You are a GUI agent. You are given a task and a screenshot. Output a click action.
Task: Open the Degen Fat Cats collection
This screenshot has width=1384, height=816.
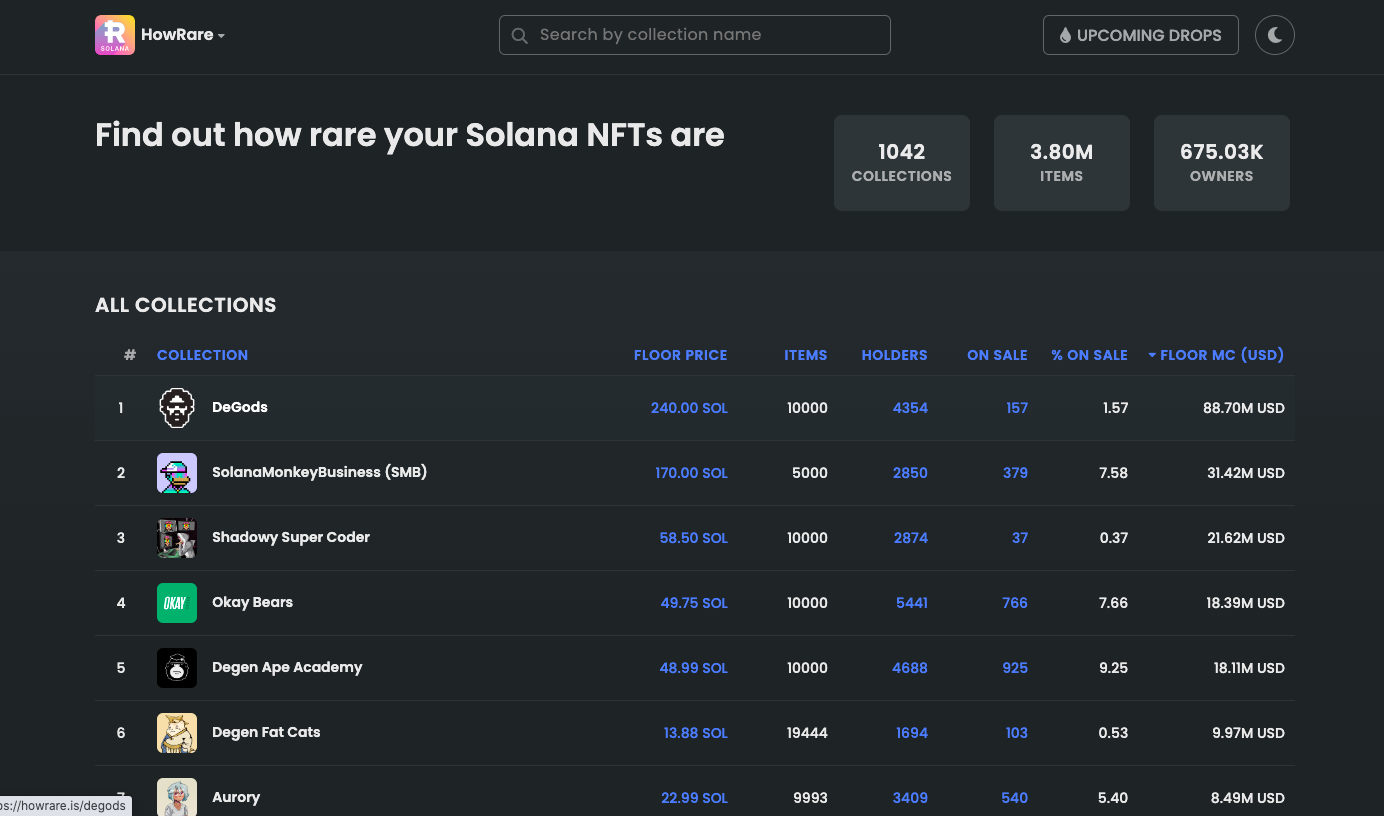(x=266, y=732)
